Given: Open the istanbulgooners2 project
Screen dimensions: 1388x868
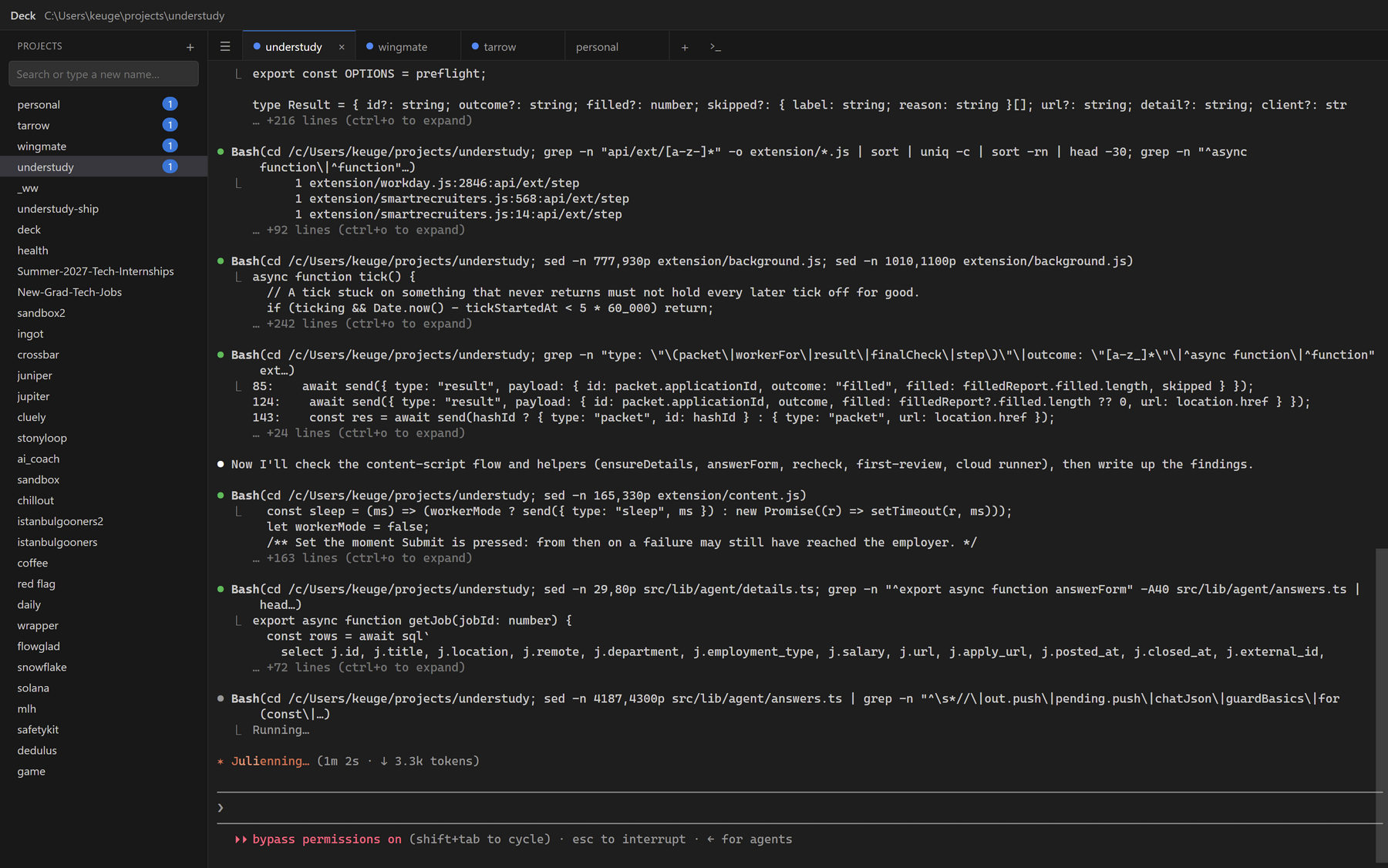Looking at the screenshot, I should [x=103, y=520].
